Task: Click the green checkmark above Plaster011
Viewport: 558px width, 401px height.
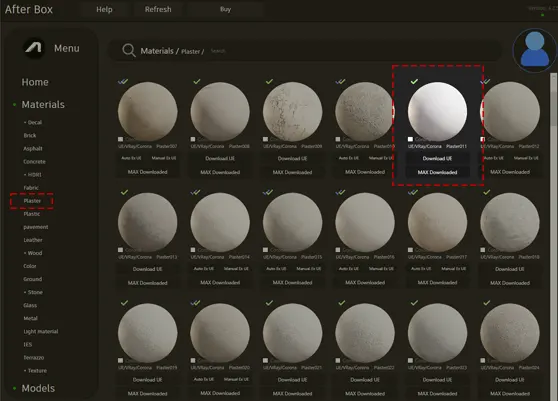Action: 414,81
